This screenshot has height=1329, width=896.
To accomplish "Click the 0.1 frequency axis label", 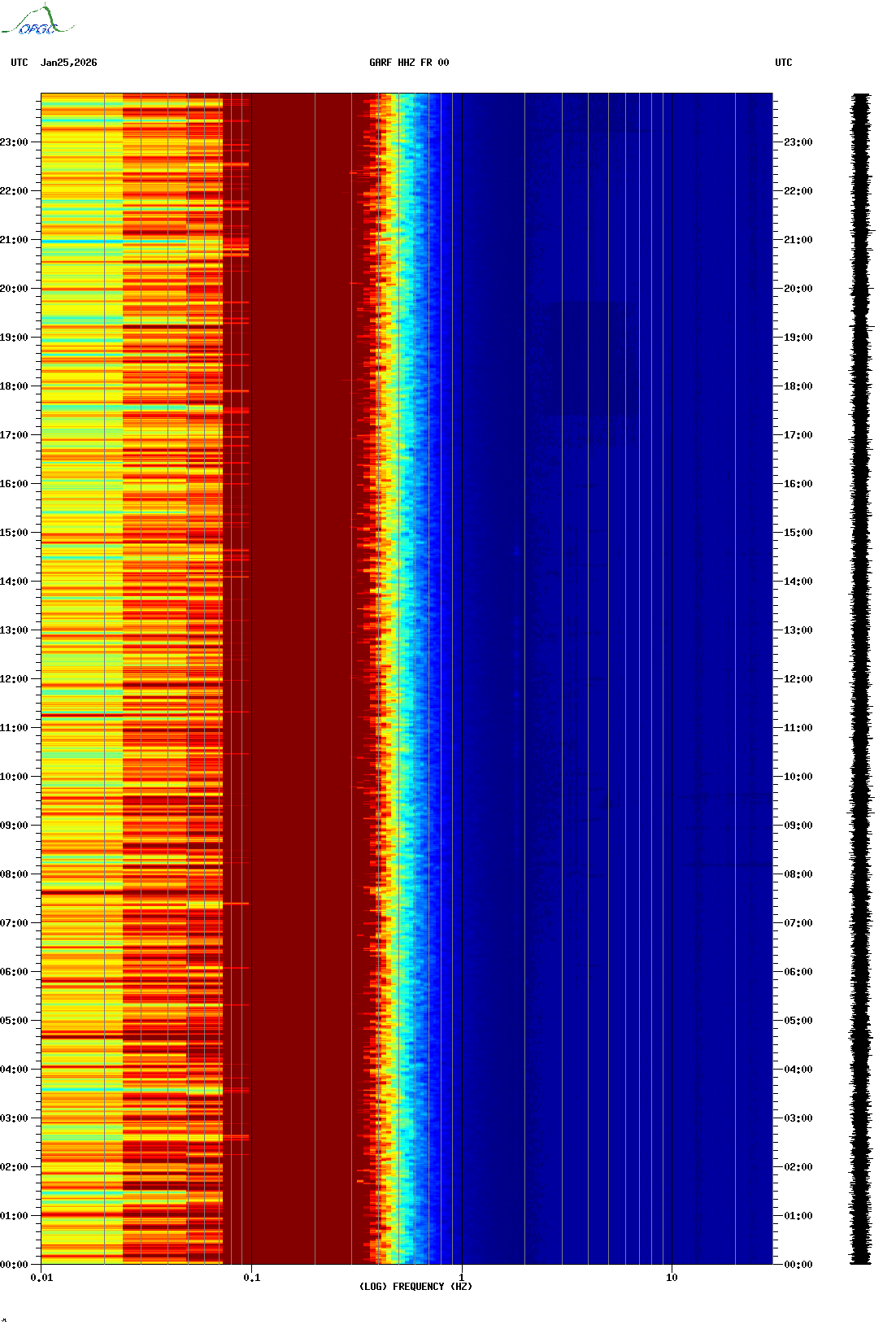I will pyautogui.click(x=252, y=1278).
